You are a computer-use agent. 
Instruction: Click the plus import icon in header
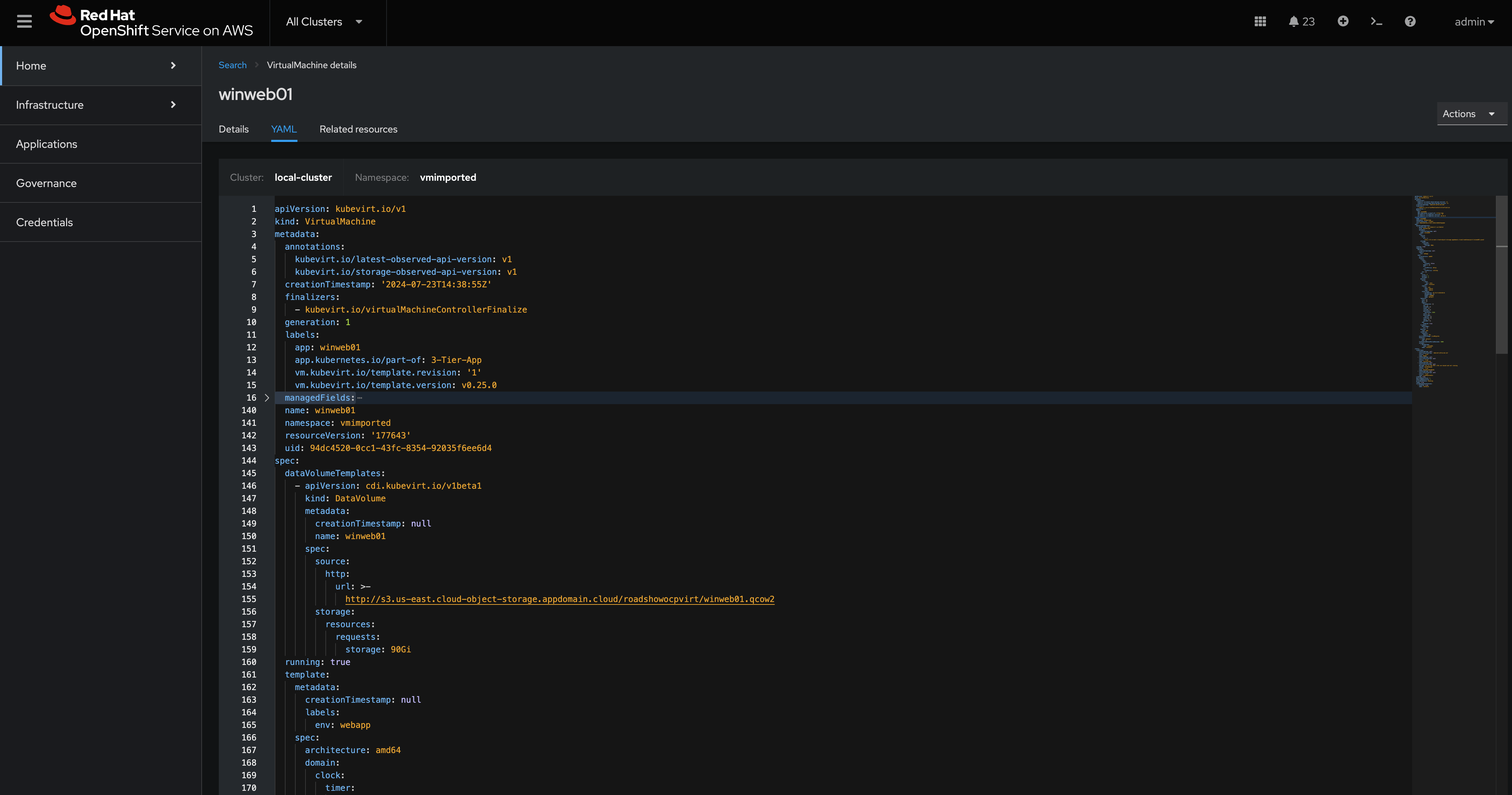(1343, 22)
